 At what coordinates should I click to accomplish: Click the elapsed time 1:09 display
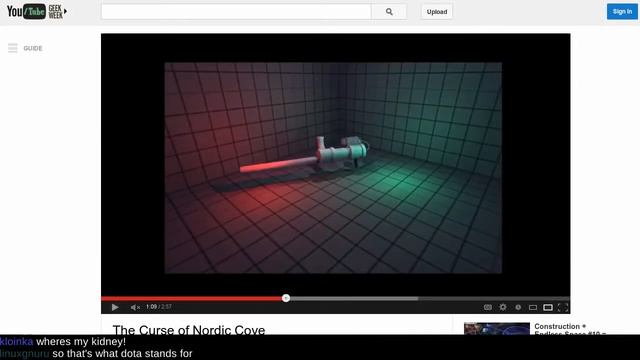(151, 307)
